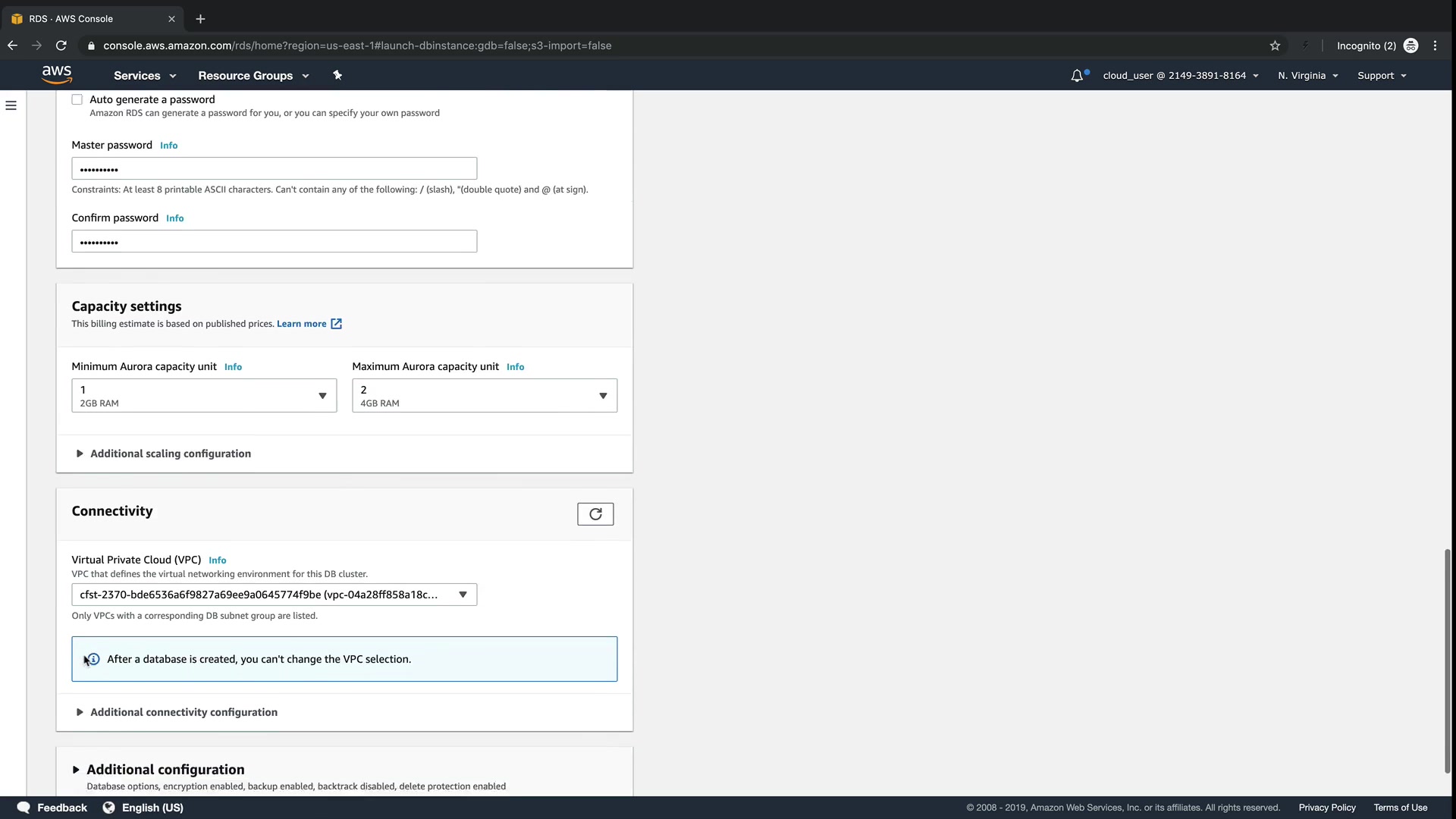The height and width of the screenshot is (819, 1456).
Task: Expand the Additional configuration section
Action: coord(165,769)
